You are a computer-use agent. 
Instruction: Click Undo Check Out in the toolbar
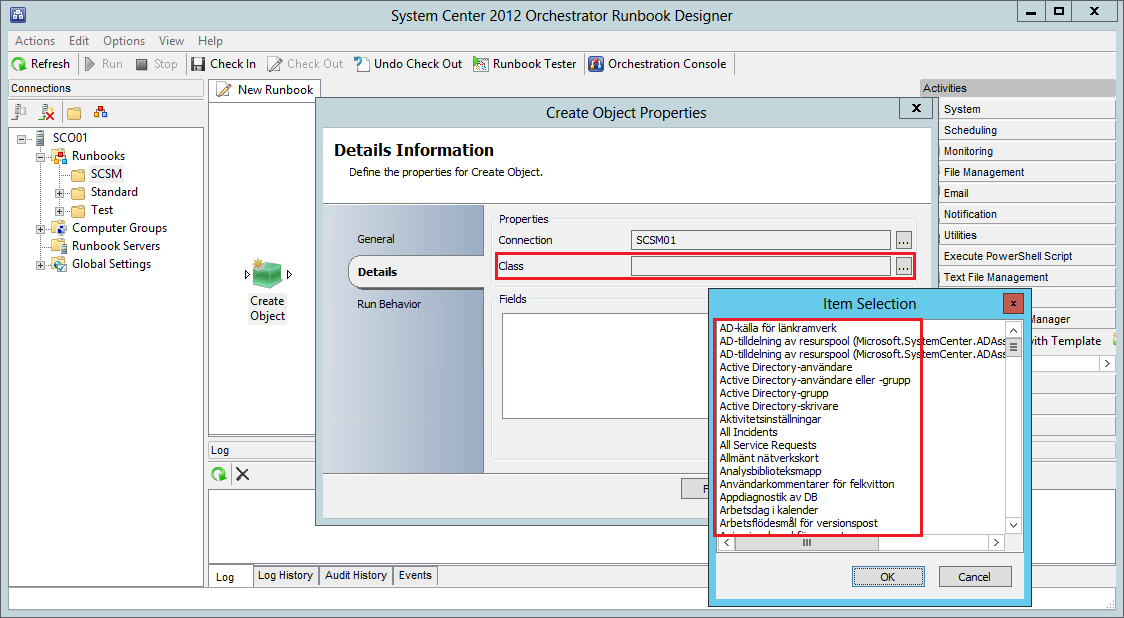[408, 64]
